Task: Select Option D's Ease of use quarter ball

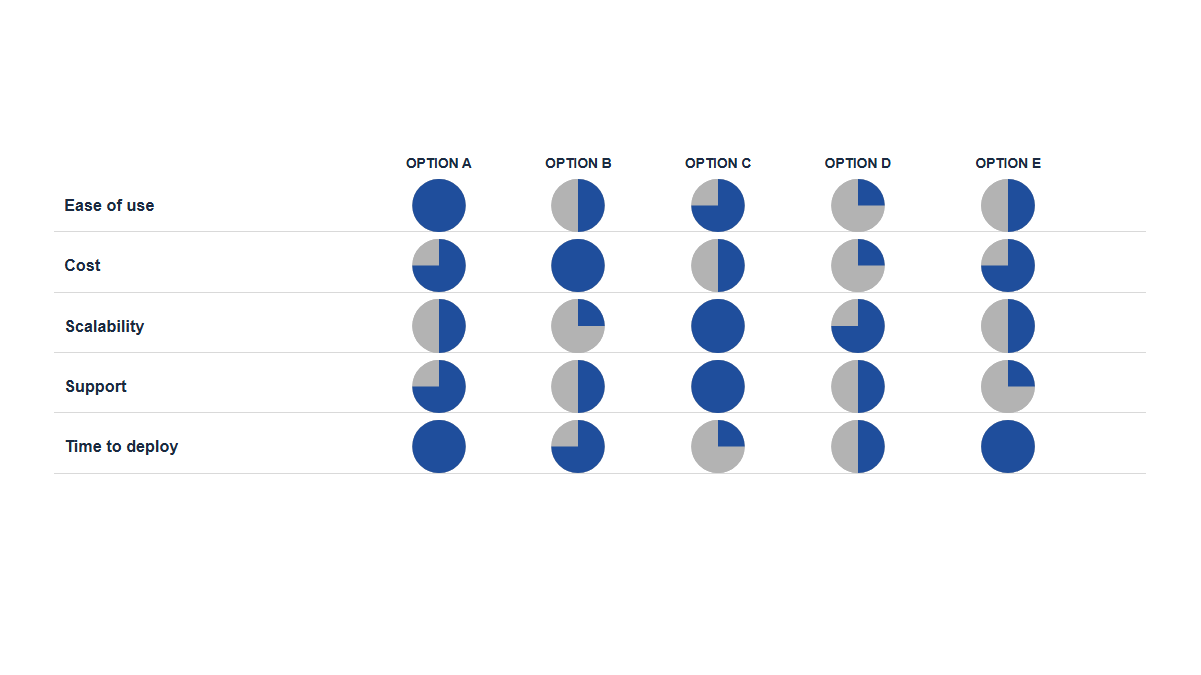Action: [x=858, y=206]
